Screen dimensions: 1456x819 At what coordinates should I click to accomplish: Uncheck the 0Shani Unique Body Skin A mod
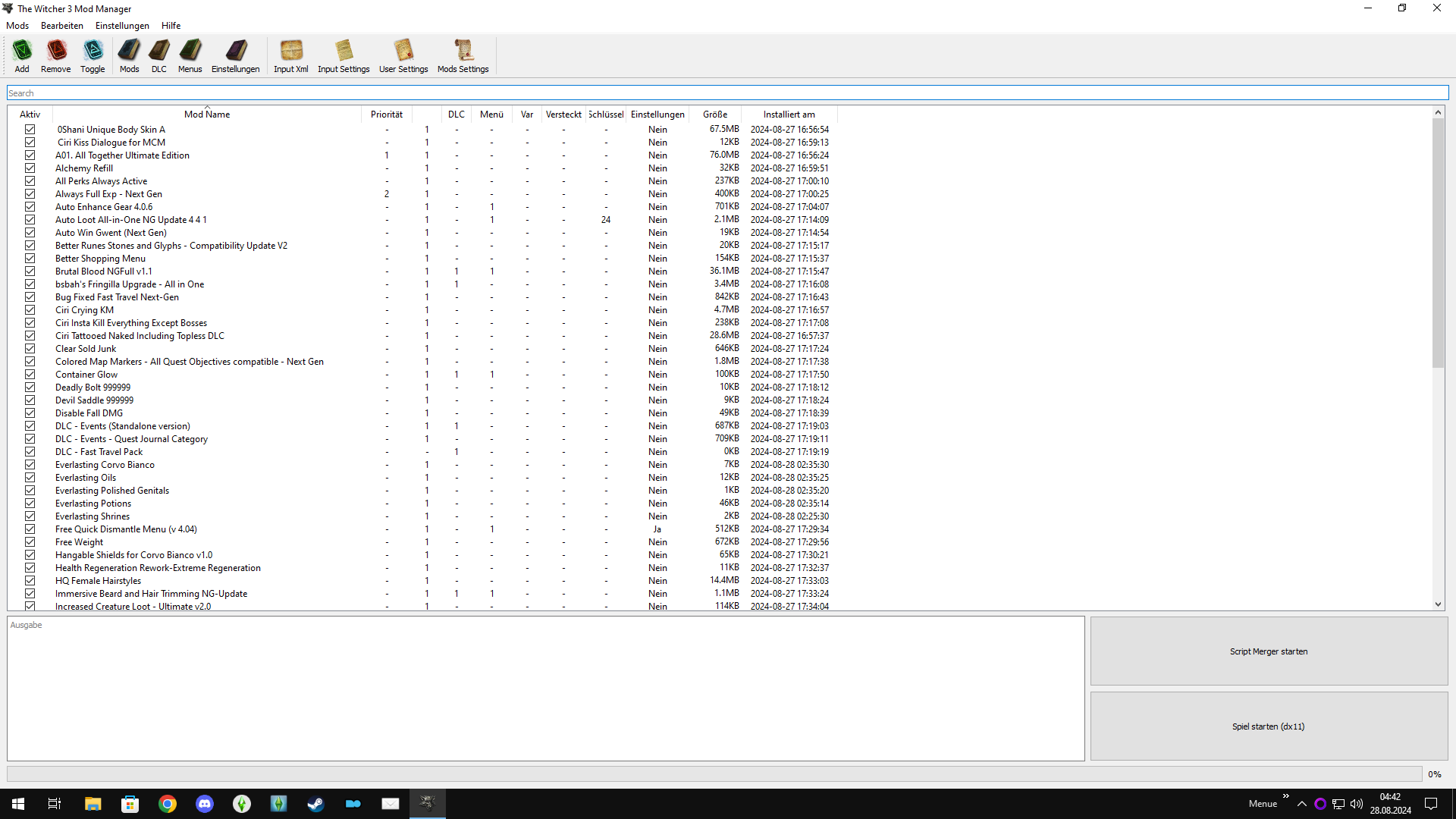pyautogui.click(x=30, y=130)
